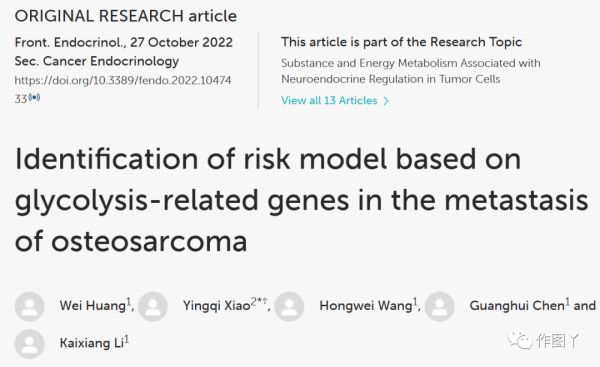Open author name Kaixiang Li

pyautogui.click(x=91, y=343)
